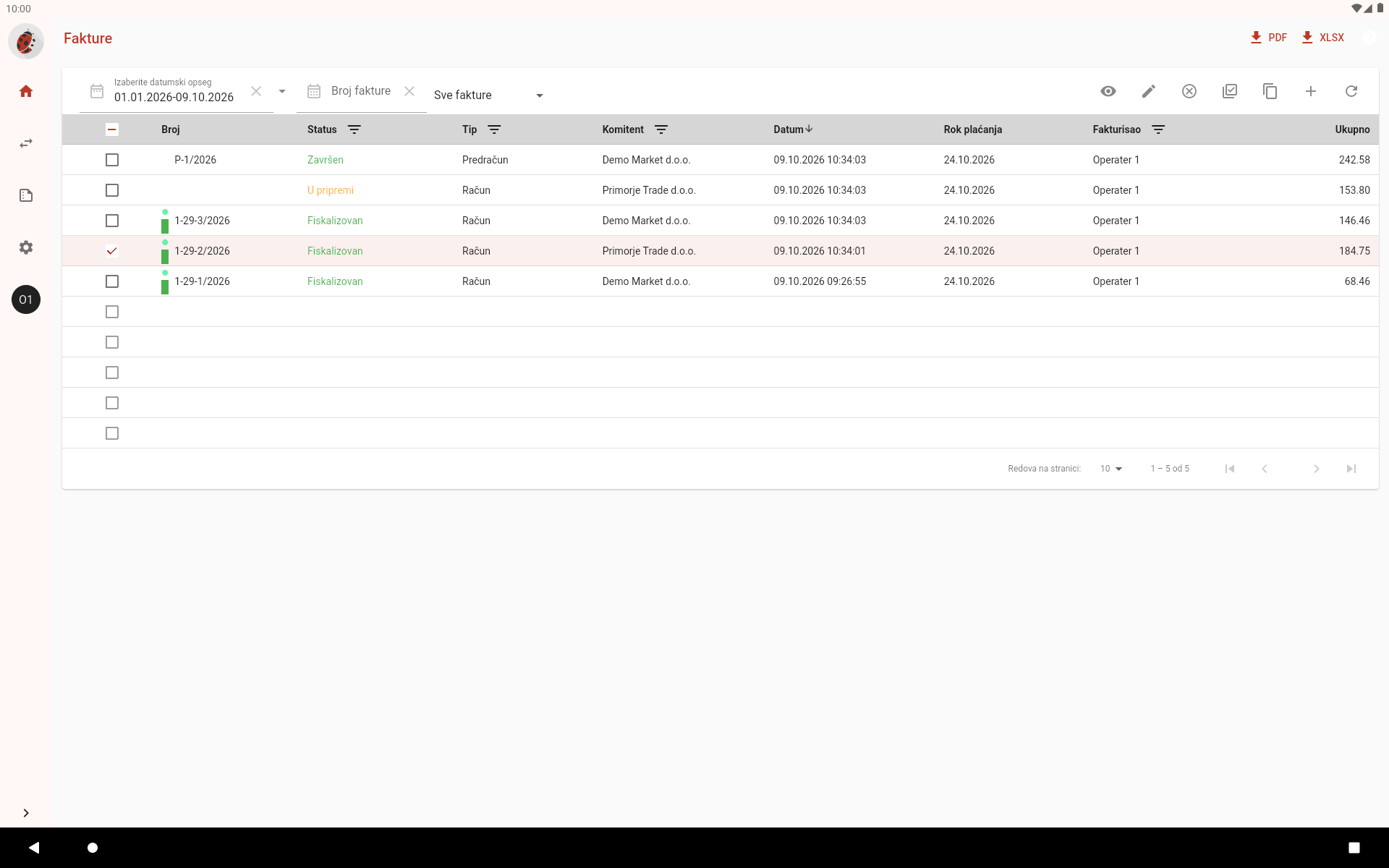This screenshot has height=868, width=1389.
Task: Open the invoices document sidebar icon
Action: point(26,195)
